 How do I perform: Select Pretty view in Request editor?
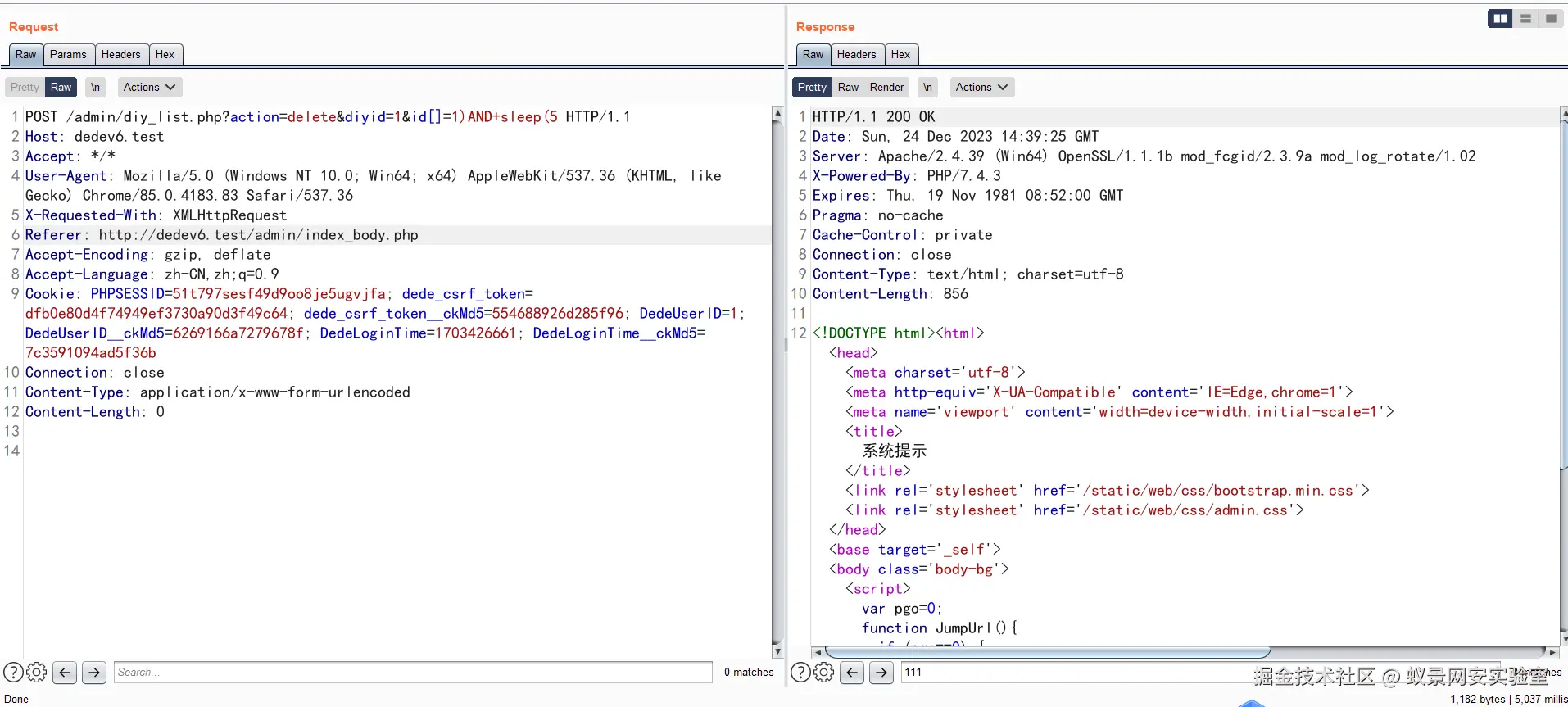pyautogui.click(x=25, y=87)
